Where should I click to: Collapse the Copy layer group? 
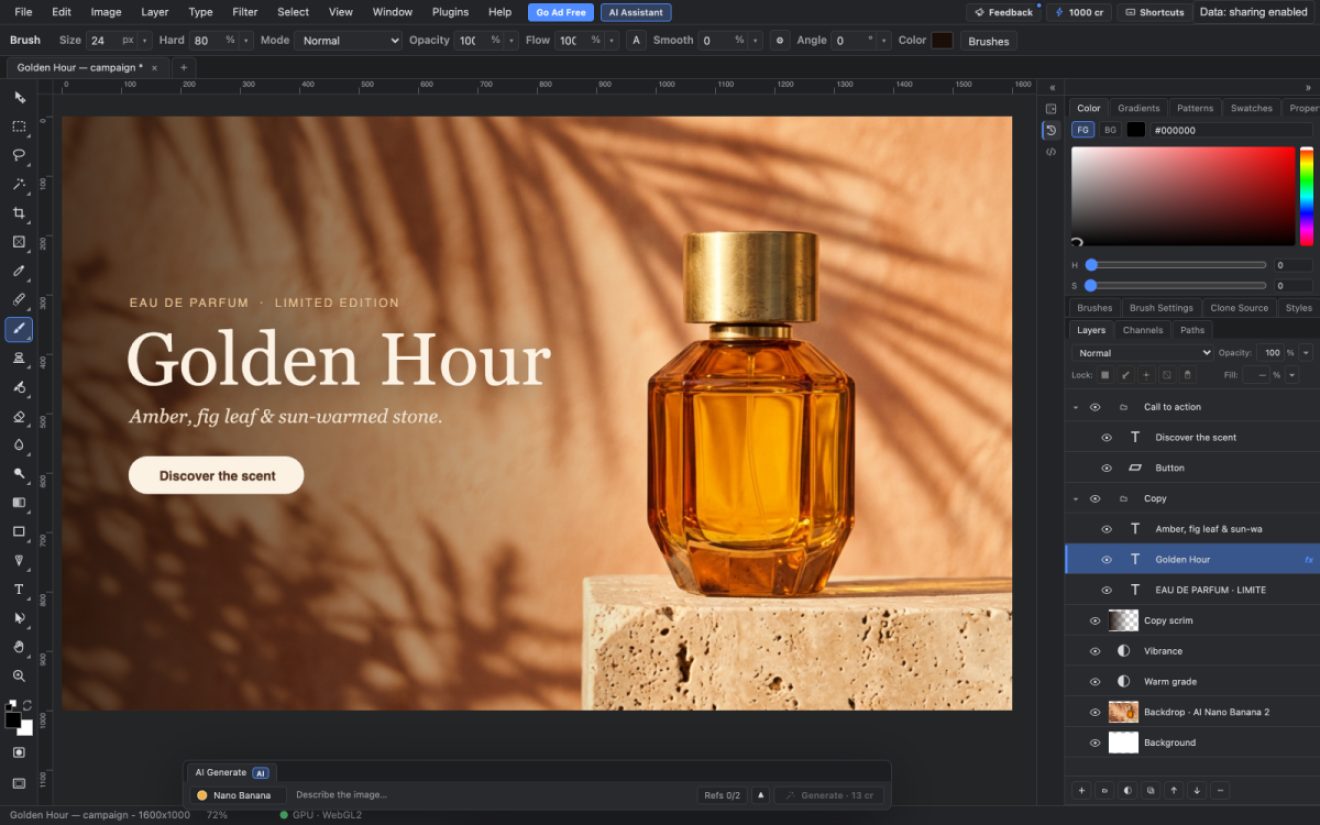click(1076, 499)
